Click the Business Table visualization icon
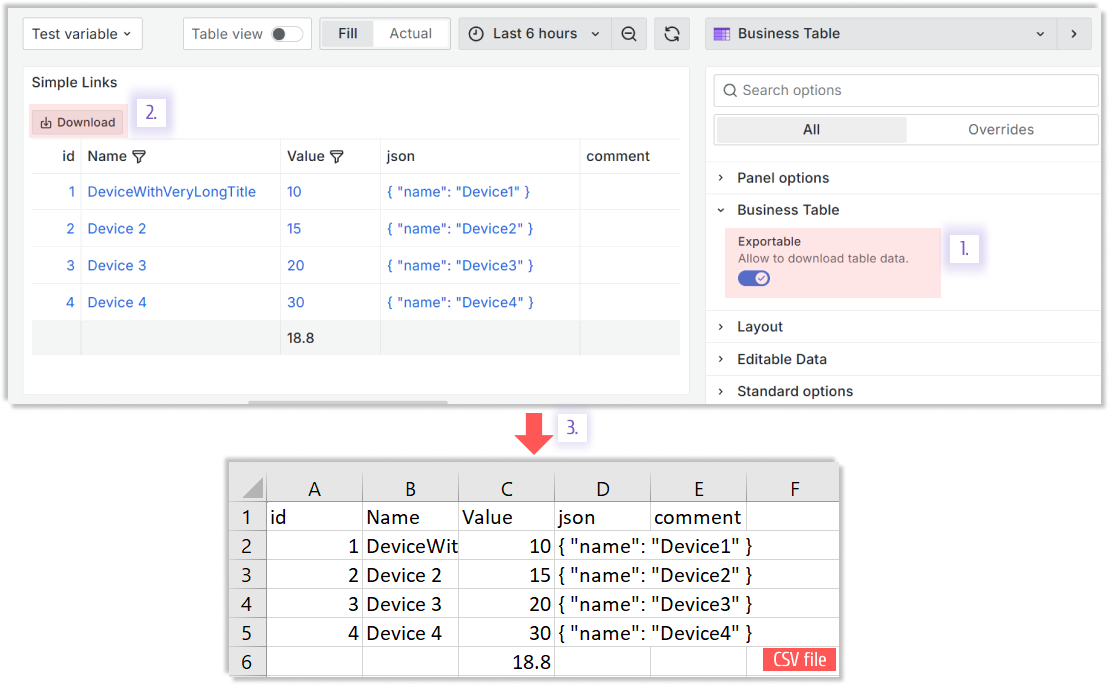Screen dimensions: 1109x685 [721, 34]
